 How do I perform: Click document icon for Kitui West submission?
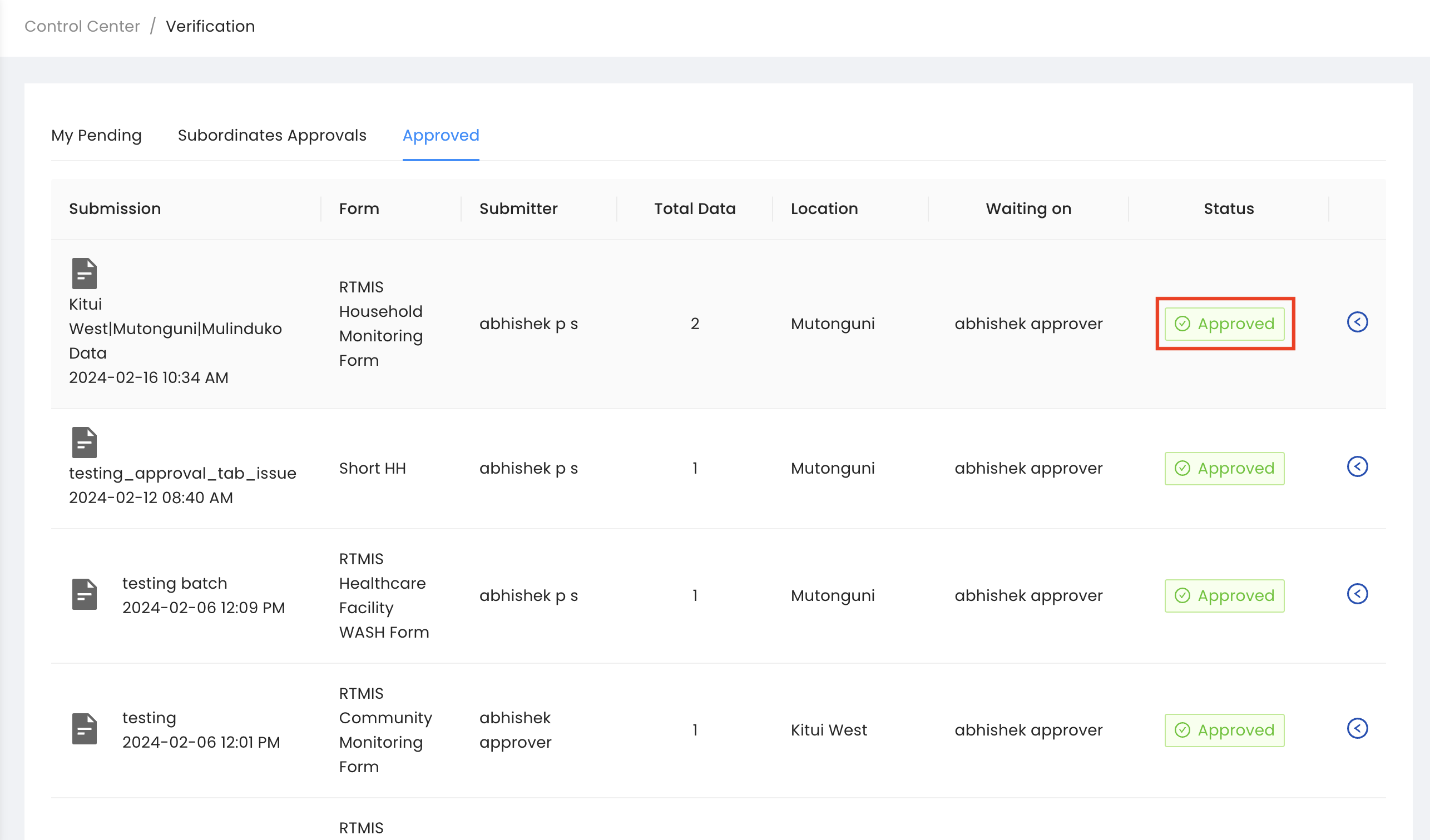click(x=84, y=274)
